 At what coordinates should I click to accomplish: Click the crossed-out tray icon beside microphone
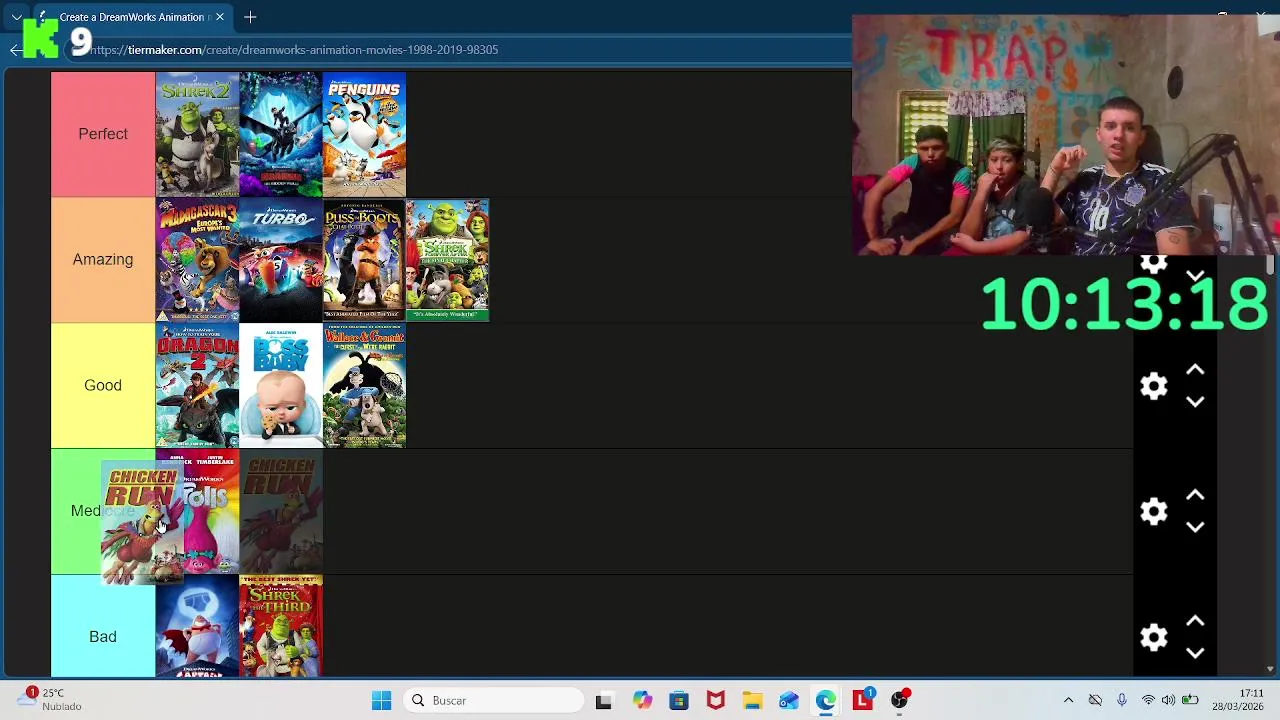click(x=1095, y=701)
